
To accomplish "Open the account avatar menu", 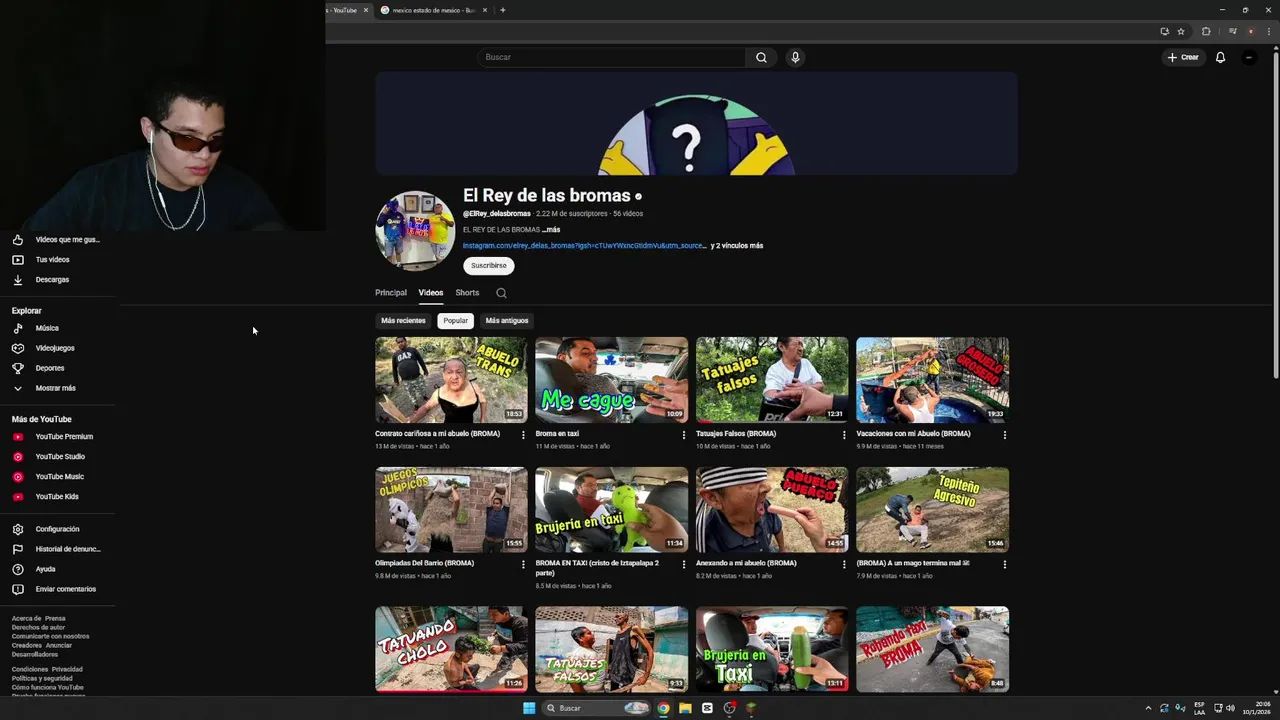I will click(1249, 57).
